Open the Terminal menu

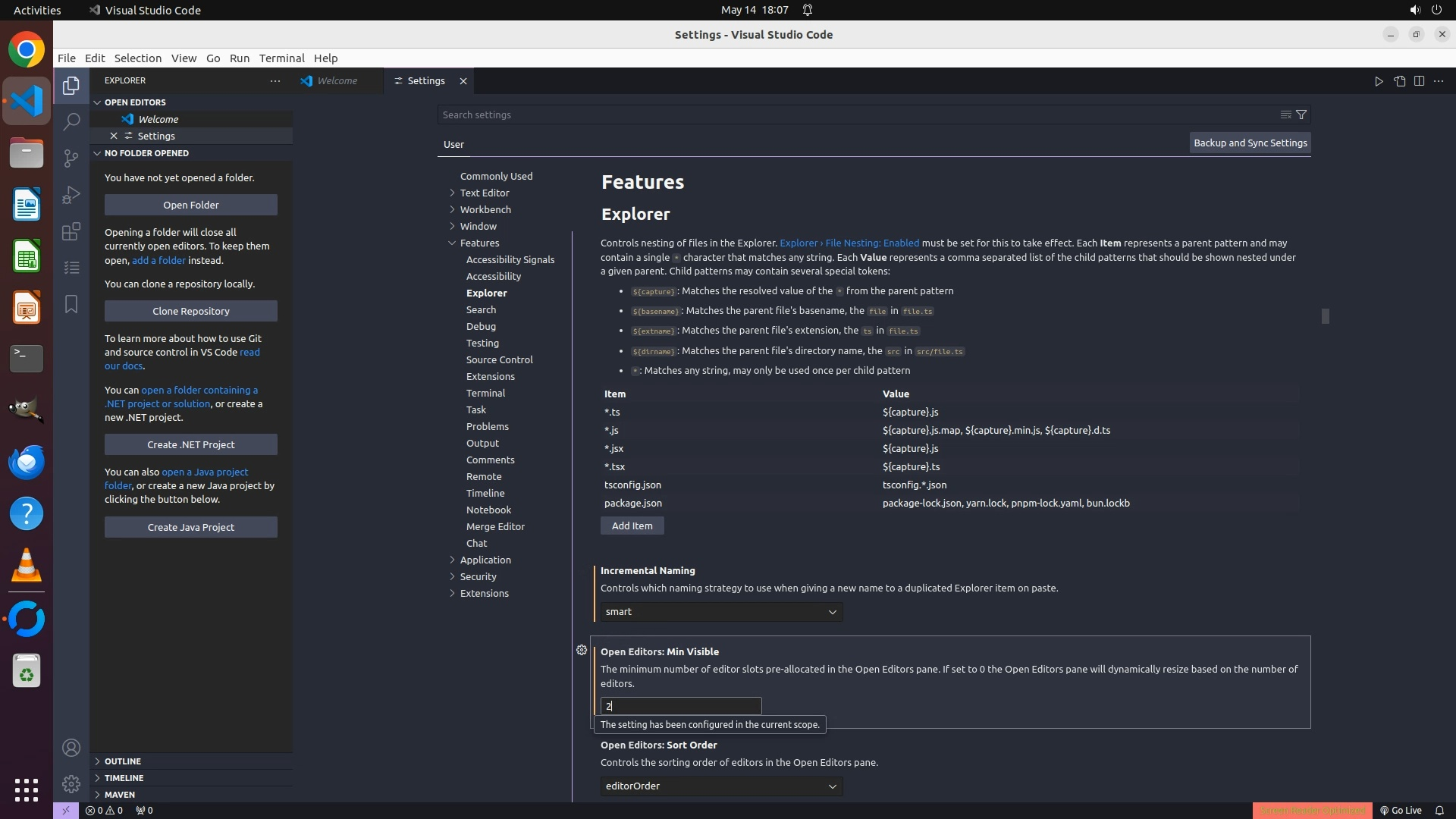pos(281,58)
